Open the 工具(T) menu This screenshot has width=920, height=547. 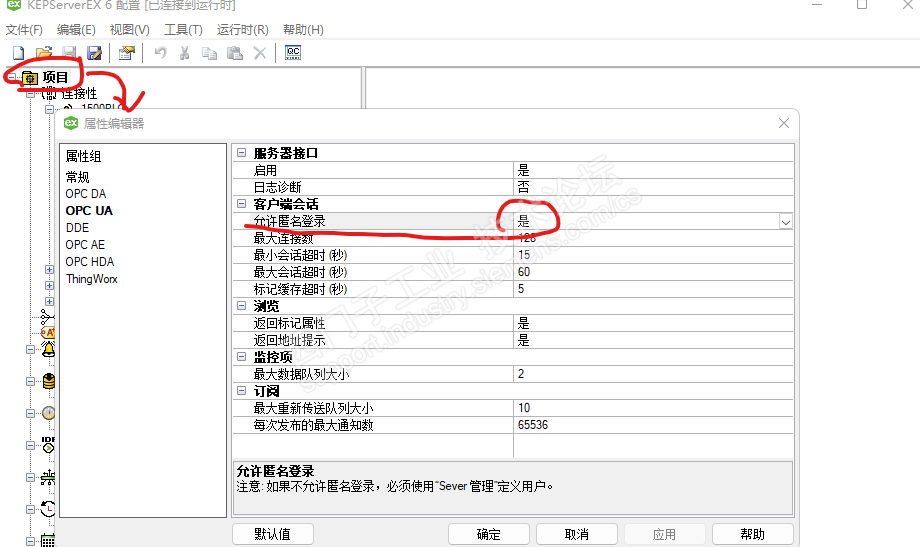pos(184,29)
